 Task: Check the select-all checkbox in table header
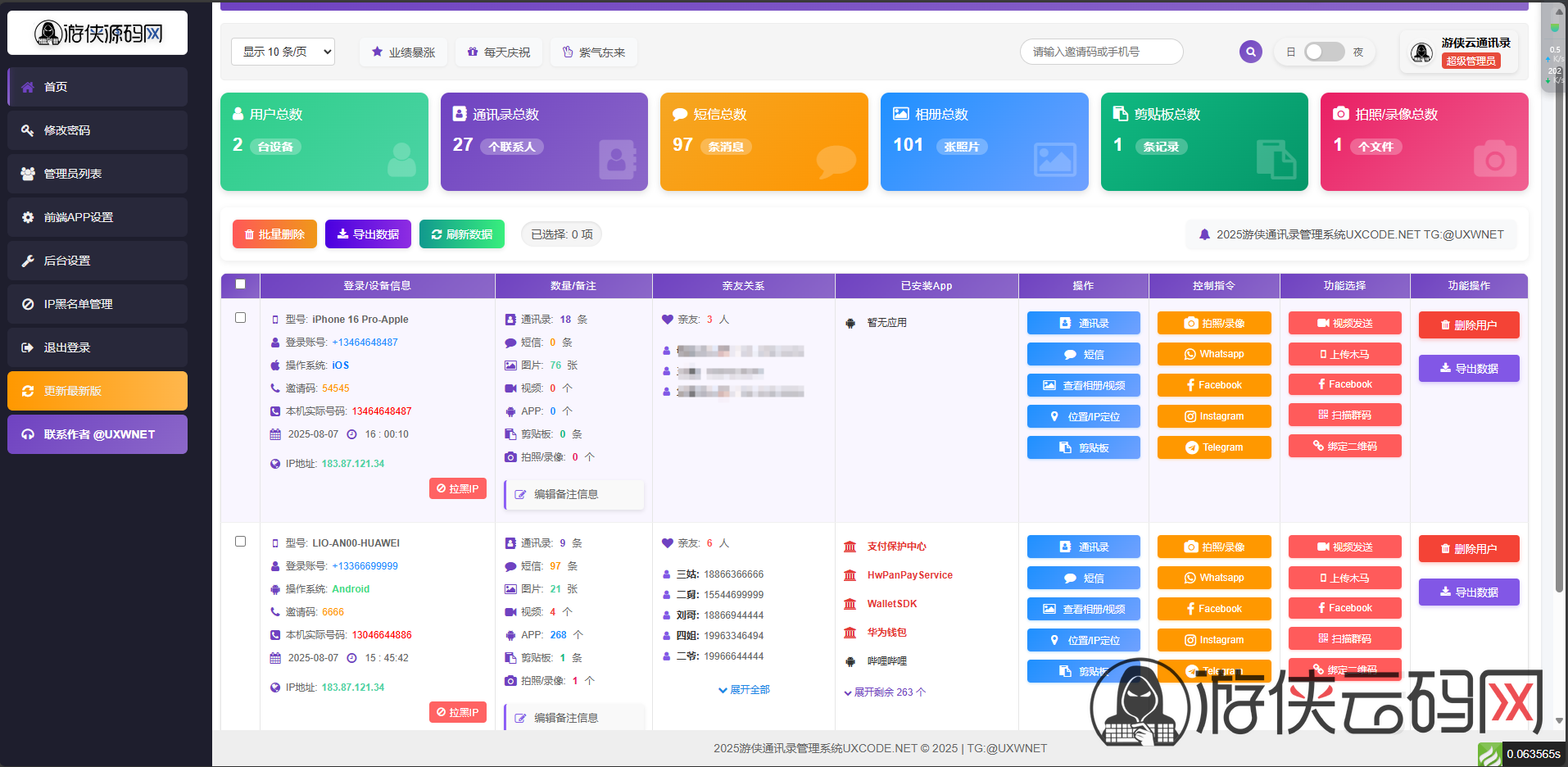point(240,284)
